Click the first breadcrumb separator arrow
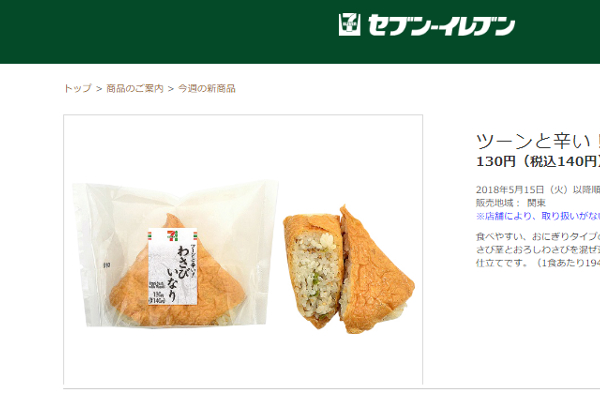The width and height of the screenshot is (600, 400). 99,89
